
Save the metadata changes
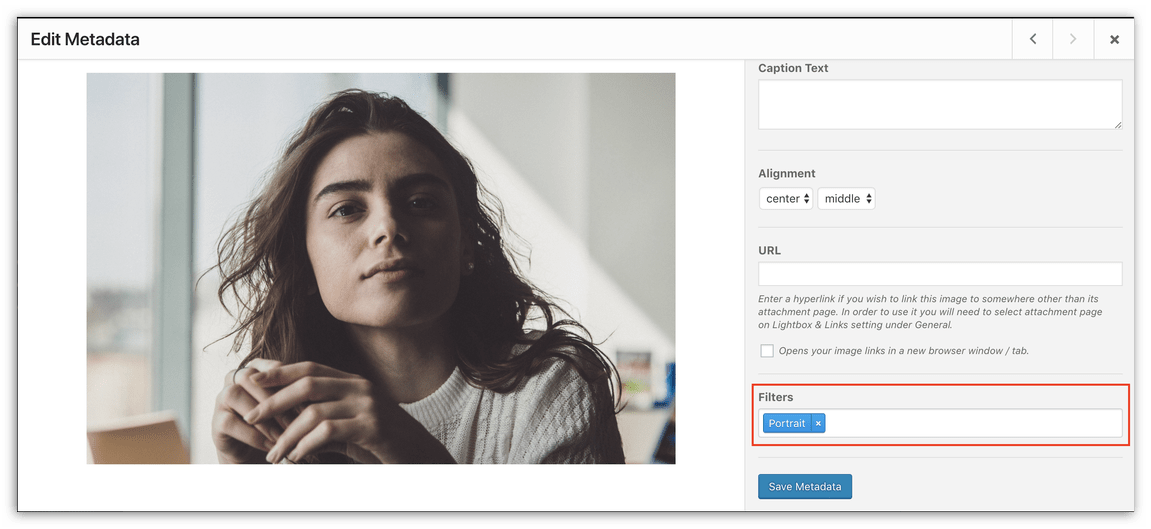click(x=805, y=486)
